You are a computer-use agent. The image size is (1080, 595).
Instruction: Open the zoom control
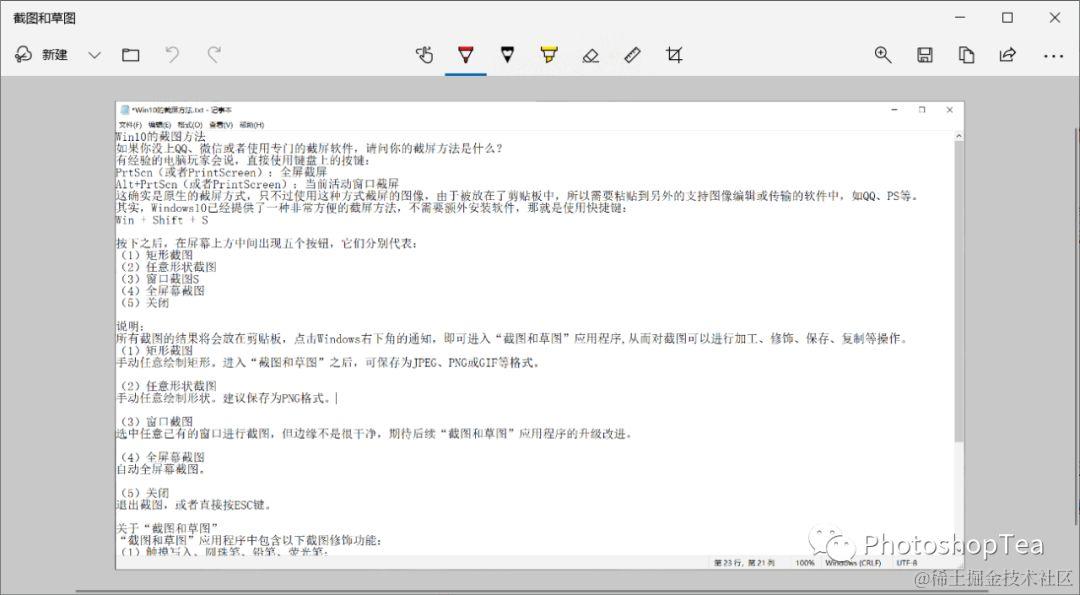(x=883, y=55)
